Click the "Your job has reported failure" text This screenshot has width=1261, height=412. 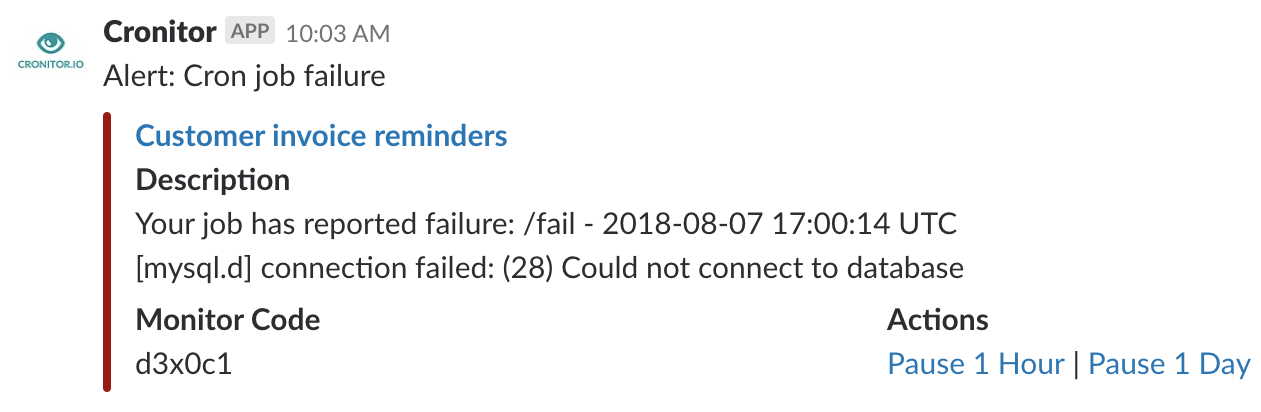click(323, 223)
